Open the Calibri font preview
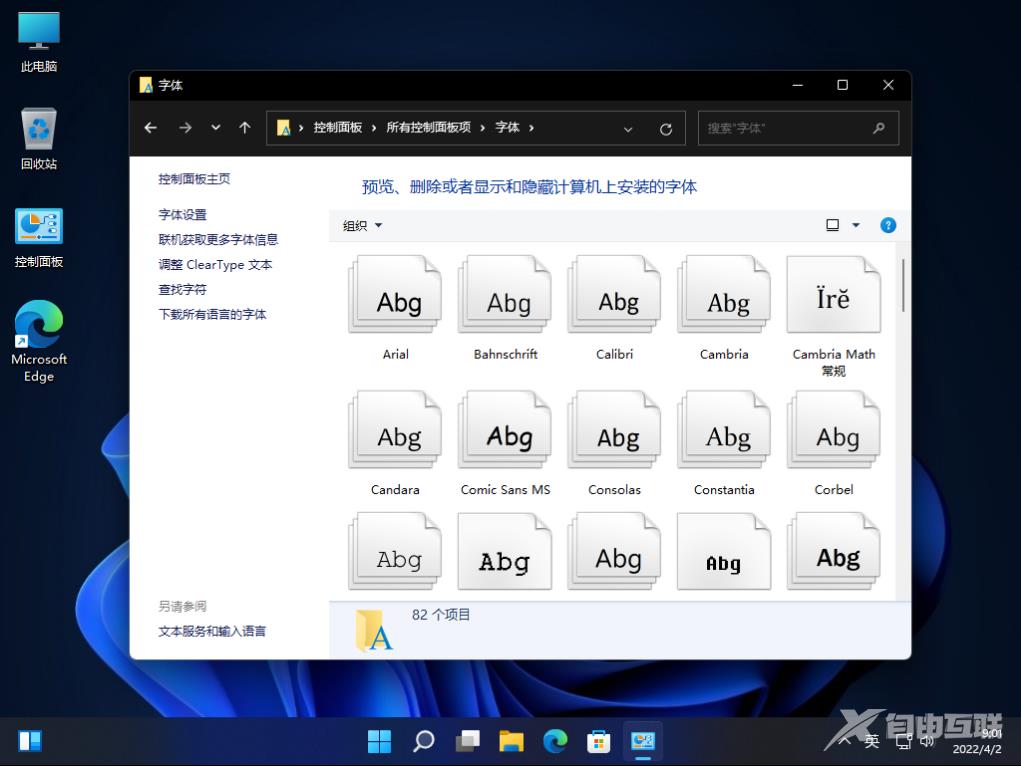This screenshot has height=766, width=1021. click(614, 294)
